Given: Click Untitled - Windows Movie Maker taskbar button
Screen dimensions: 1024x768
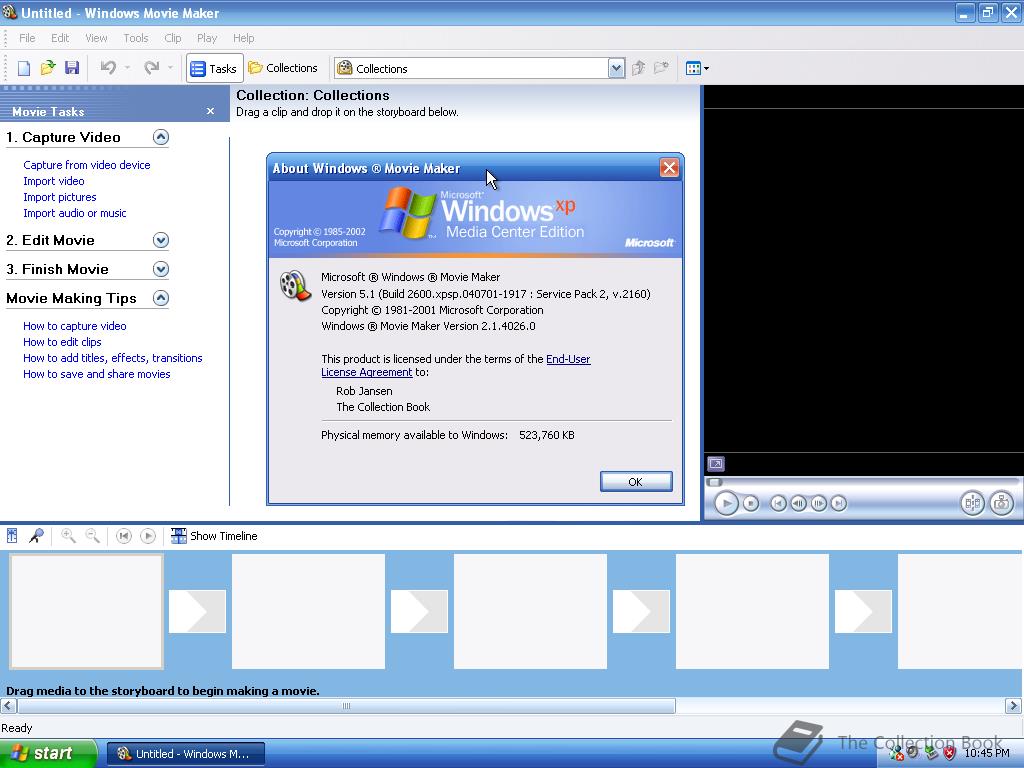Looking at the screenshot, I should (x=185, y=754).
